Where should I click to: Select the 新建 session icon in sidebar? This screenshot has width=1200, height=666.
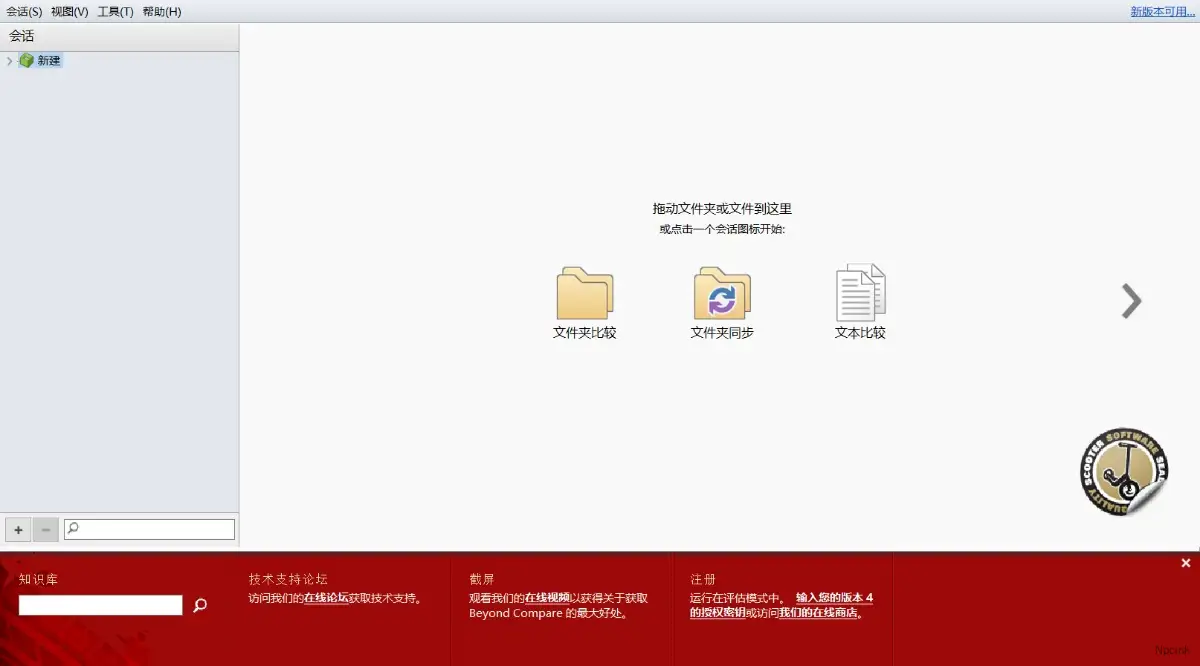point(47,60)
